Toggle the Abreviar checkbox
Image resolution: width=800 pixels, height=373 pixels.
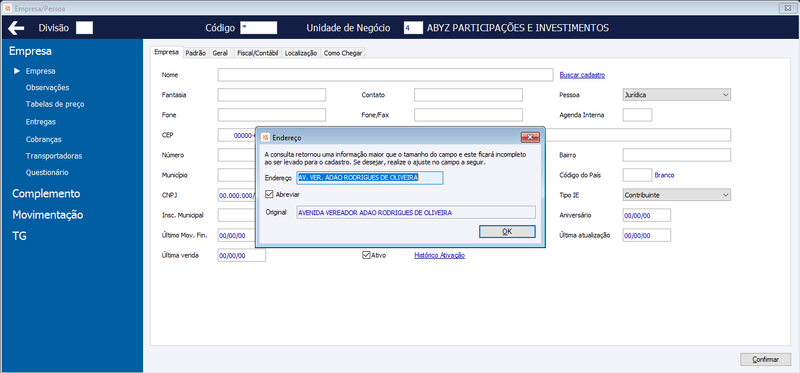269,194
